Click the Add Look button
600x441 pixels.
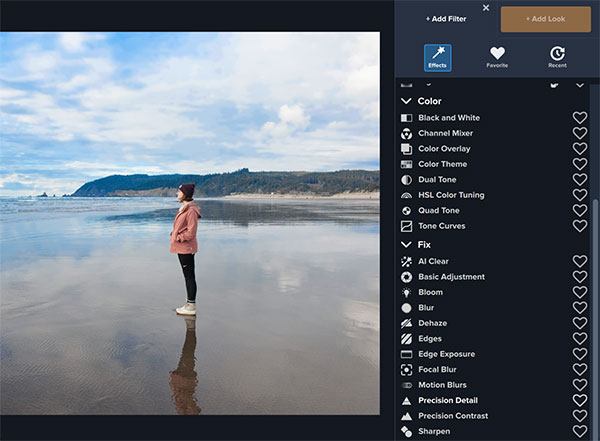coord(545,19)
